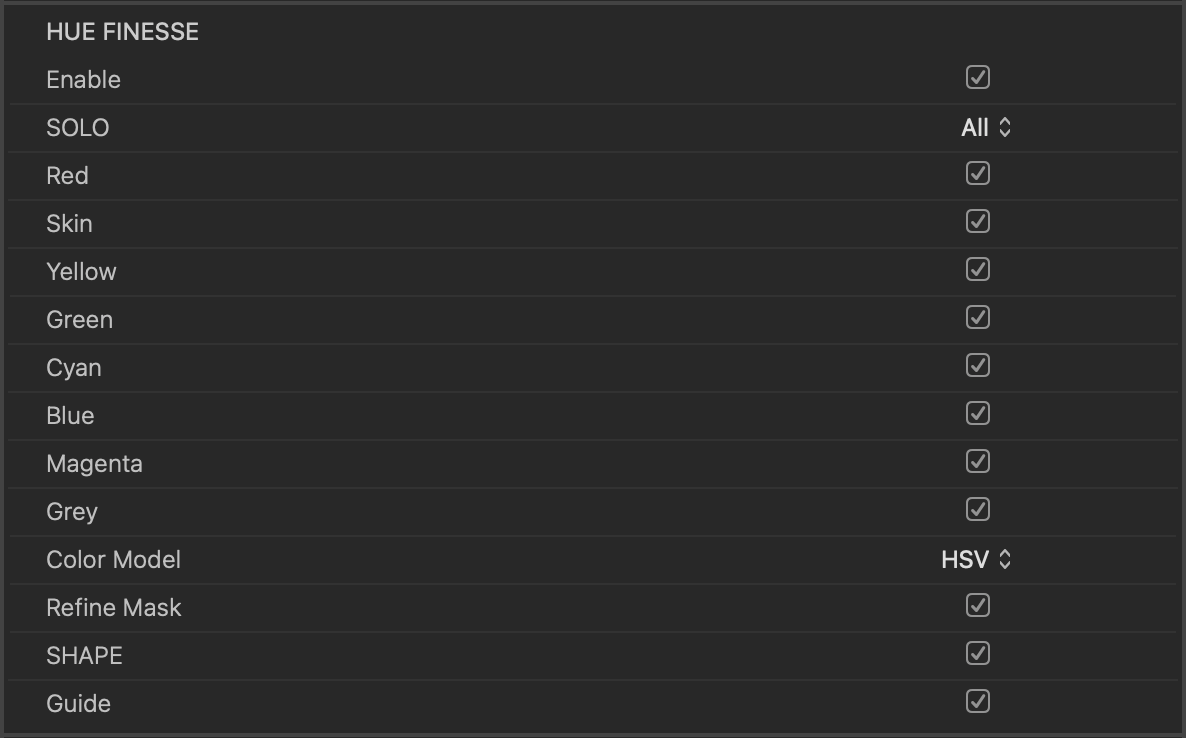Toggle the Refine Mask checkbox
1186x738 pixels.
(x=977, y=605)
